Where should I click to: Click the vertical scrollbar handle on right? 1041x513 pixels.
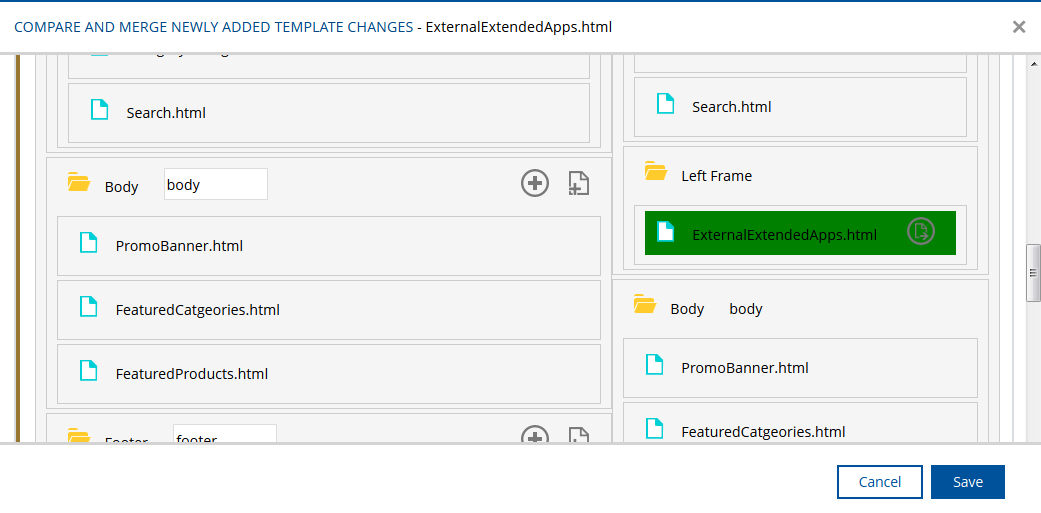pyautogui.click(x=1033, y=271)
